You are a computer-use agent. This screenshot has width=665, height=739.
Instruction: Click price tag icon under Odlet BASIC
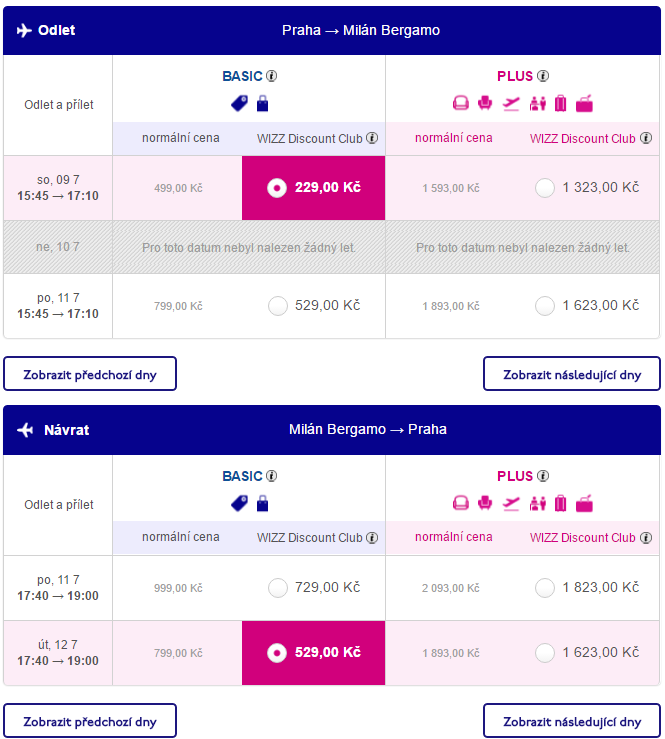[239, 104]
